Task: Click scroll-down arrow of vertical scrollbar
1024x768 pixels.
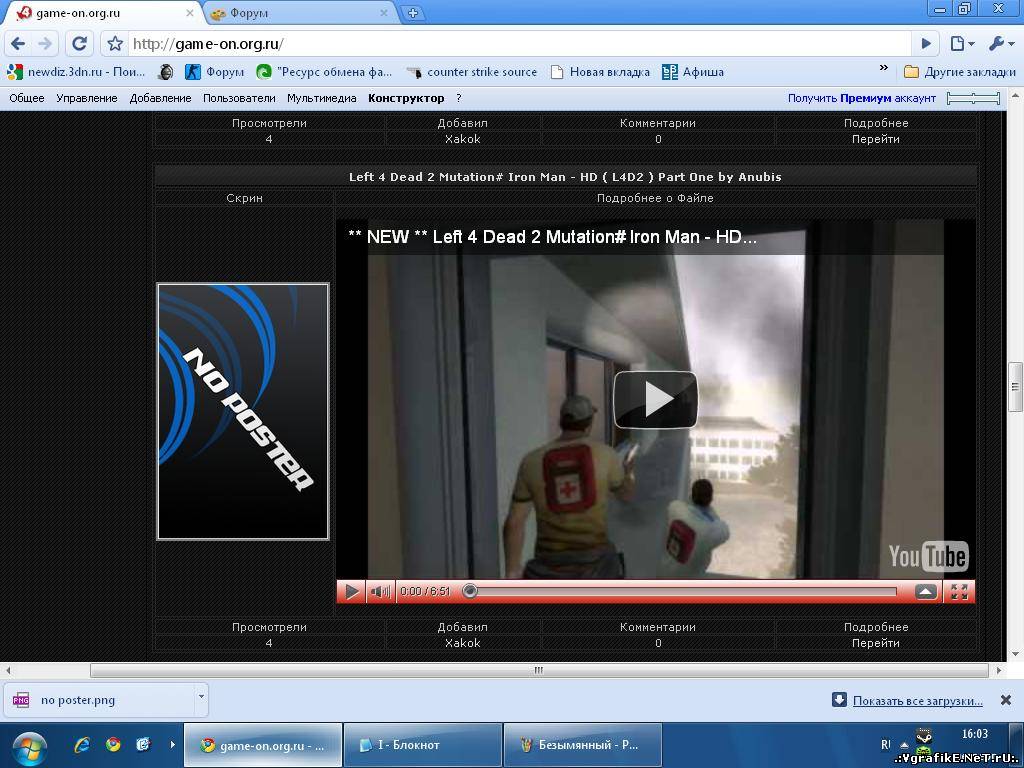Action: 1015,654
